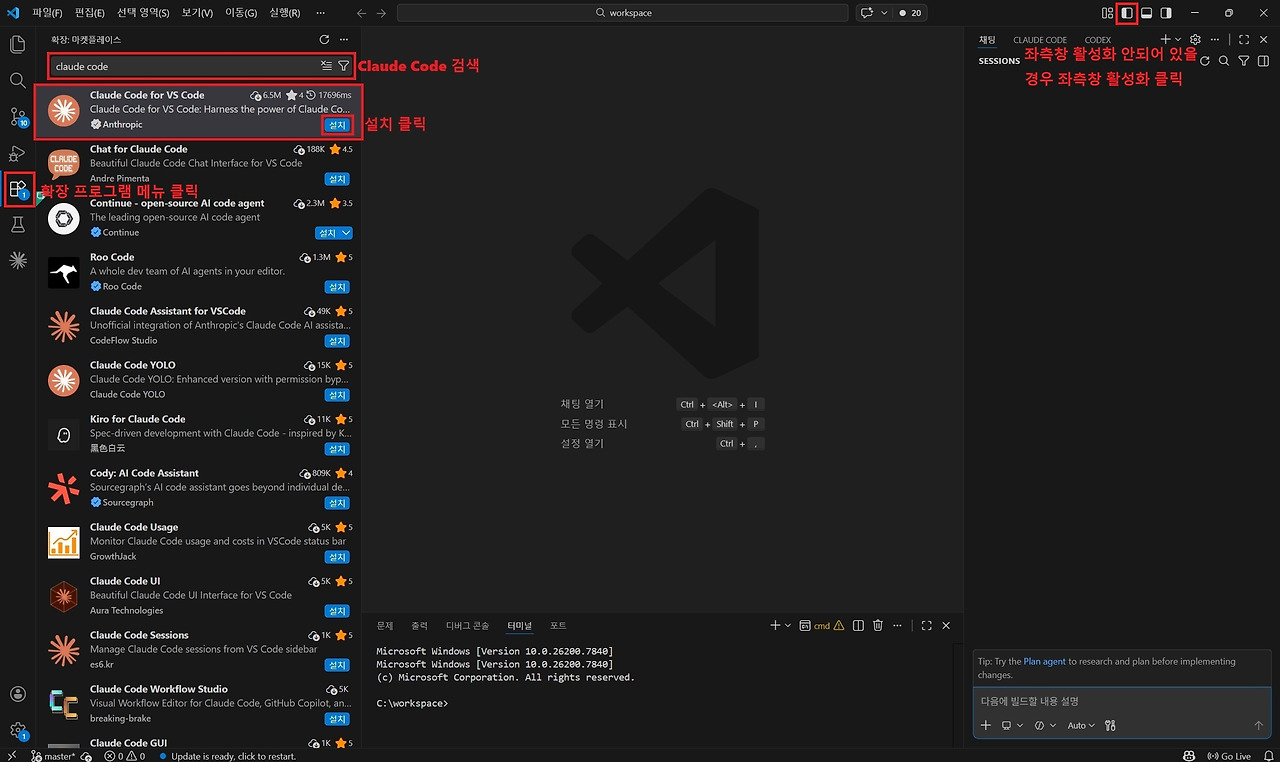1280x762 pixels.
Task: Install the Roo Code extension
Action: 337,287
